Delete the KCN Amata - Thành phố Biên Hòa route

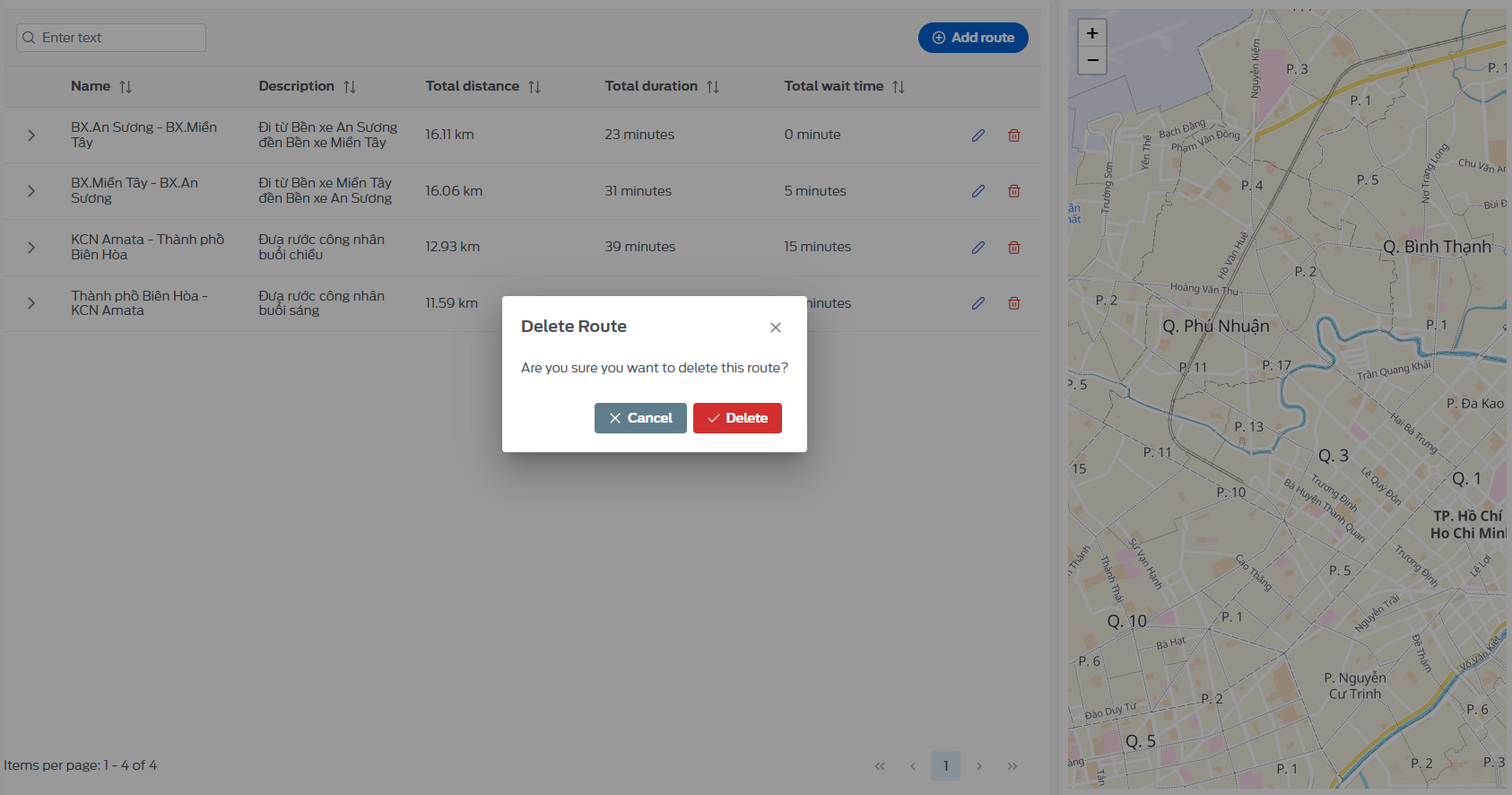pyautogui.click(x=1014, y=248)
